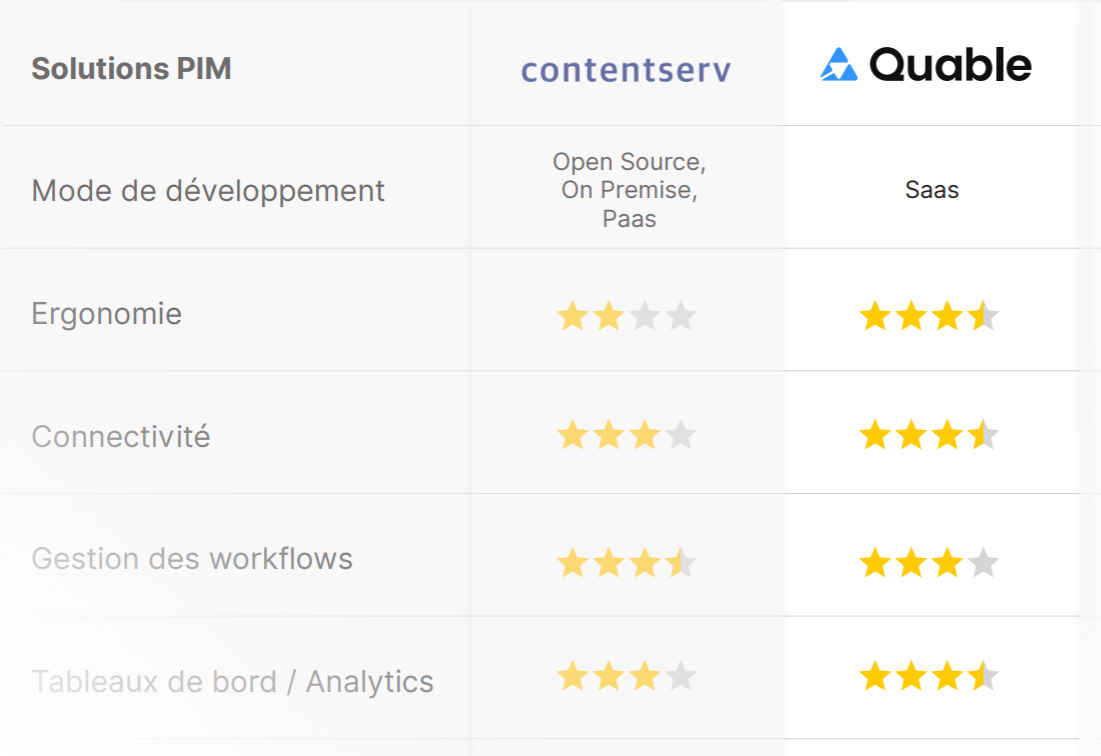The height and width of the screenshot is (756, 1101).
Task: Click contentserv's Tableaux de bord stars
Action: point(626,676)
